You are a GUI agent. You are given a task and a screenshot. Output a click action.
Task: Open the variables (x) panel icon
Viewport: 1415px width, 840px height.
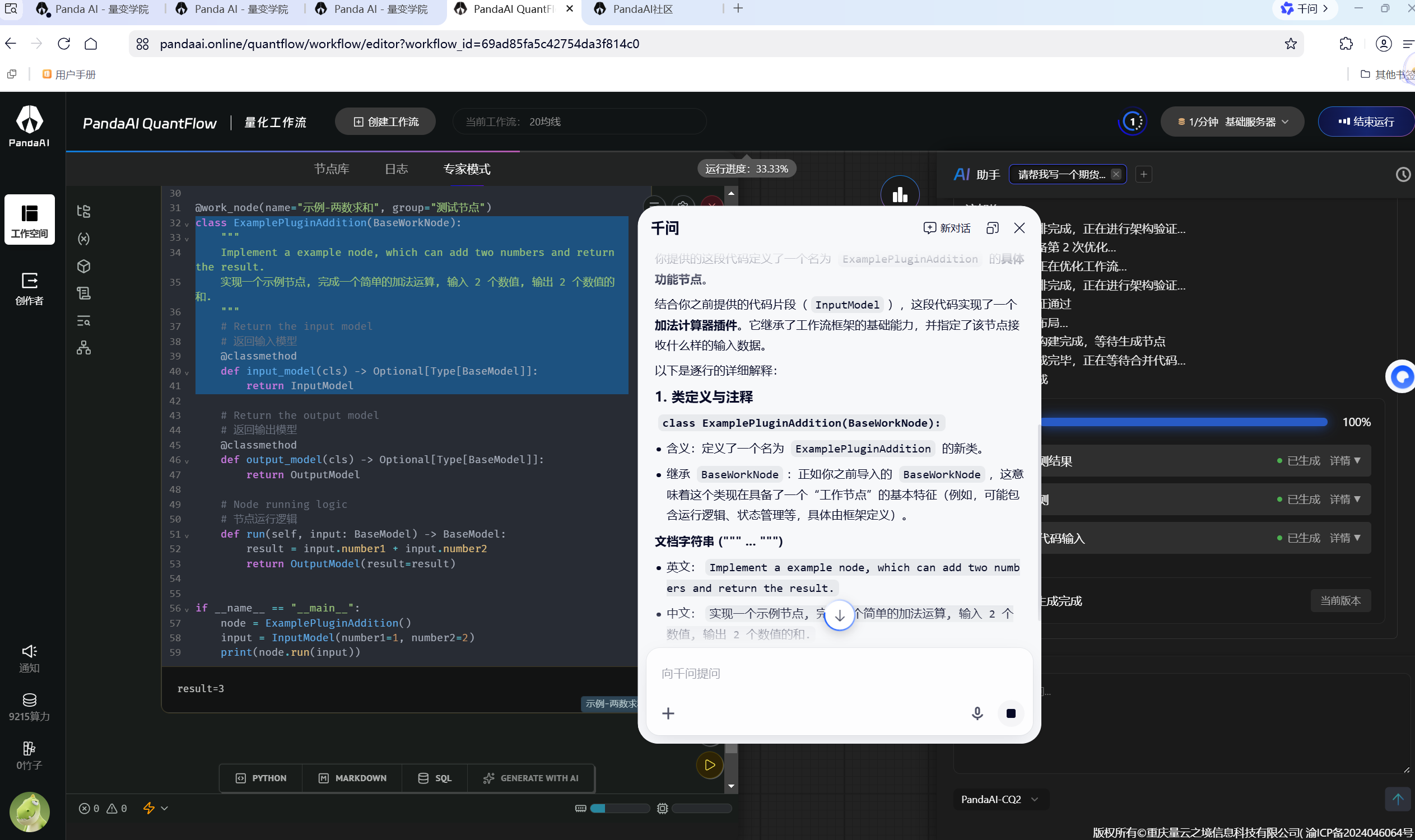click(84, 239)
